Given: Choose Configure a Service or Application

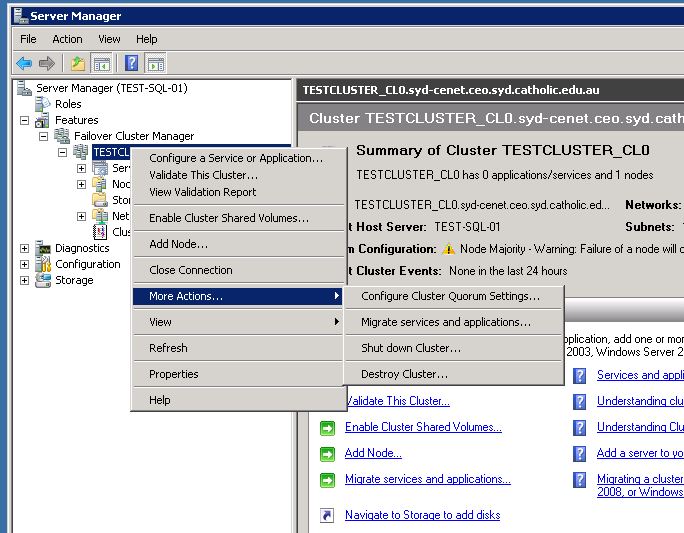Looking at the screenshot, I should click(238, 158).
